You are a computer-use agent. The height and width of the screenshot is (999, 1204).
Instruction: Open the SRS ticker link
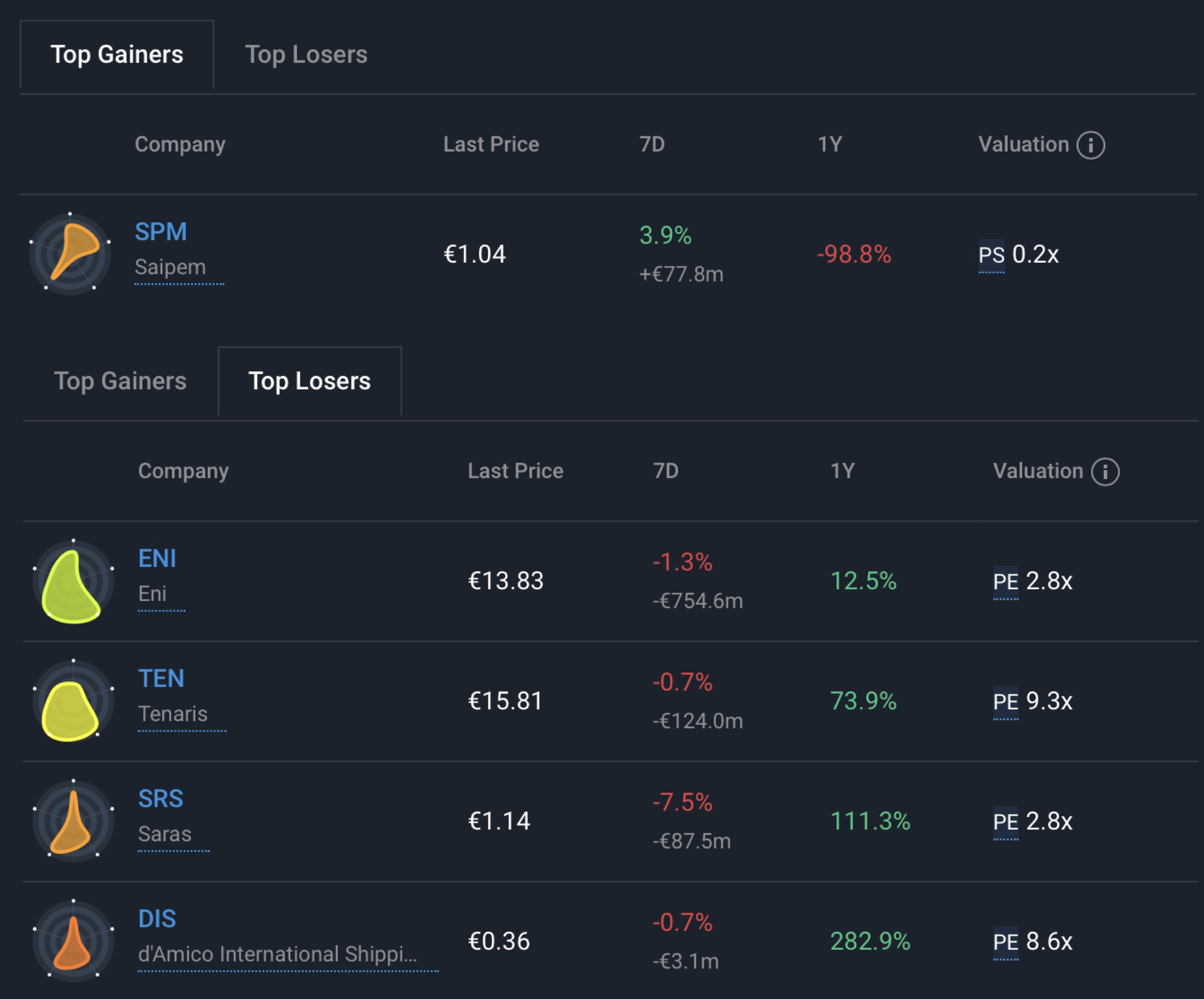160,798
